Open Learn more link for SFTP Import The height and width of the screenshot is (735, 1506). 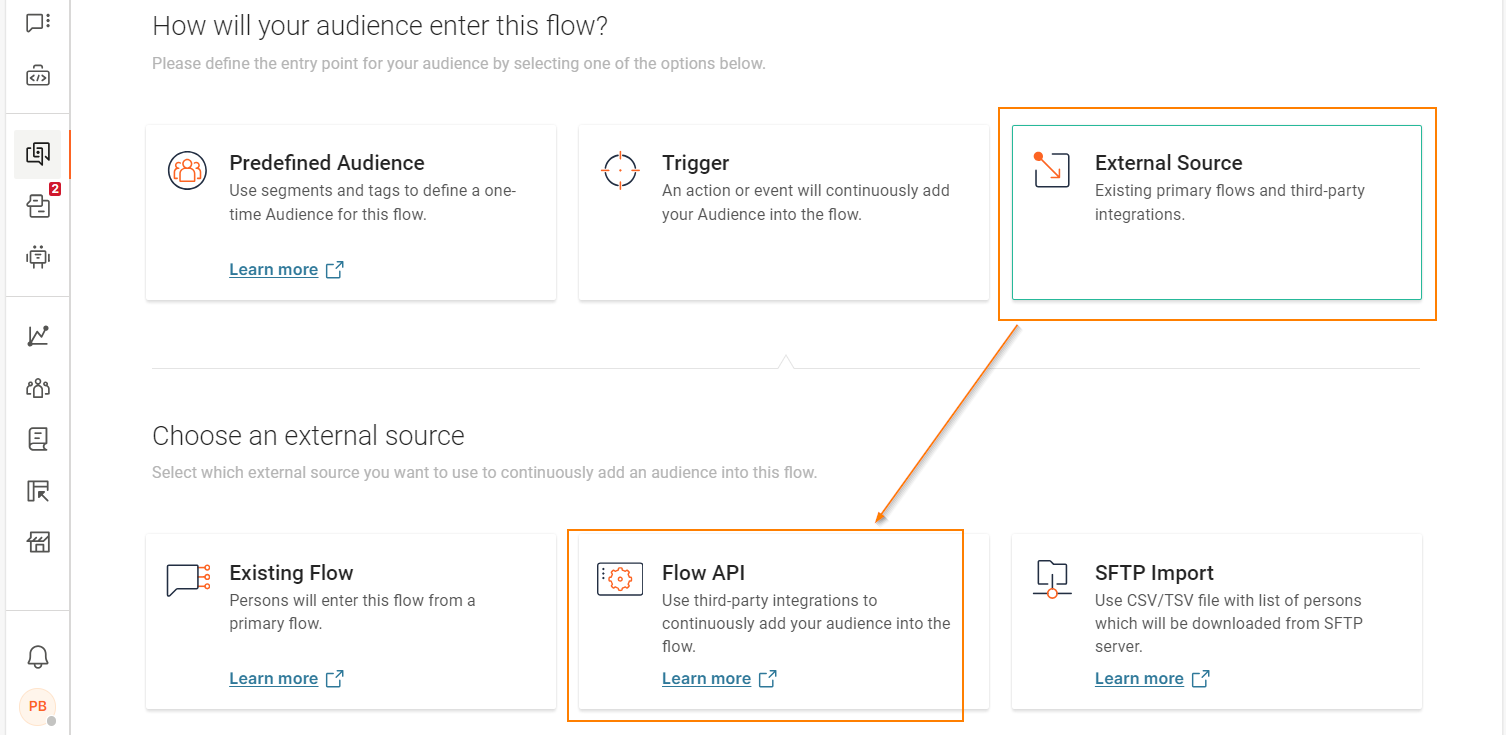[x=1140, y=679]
